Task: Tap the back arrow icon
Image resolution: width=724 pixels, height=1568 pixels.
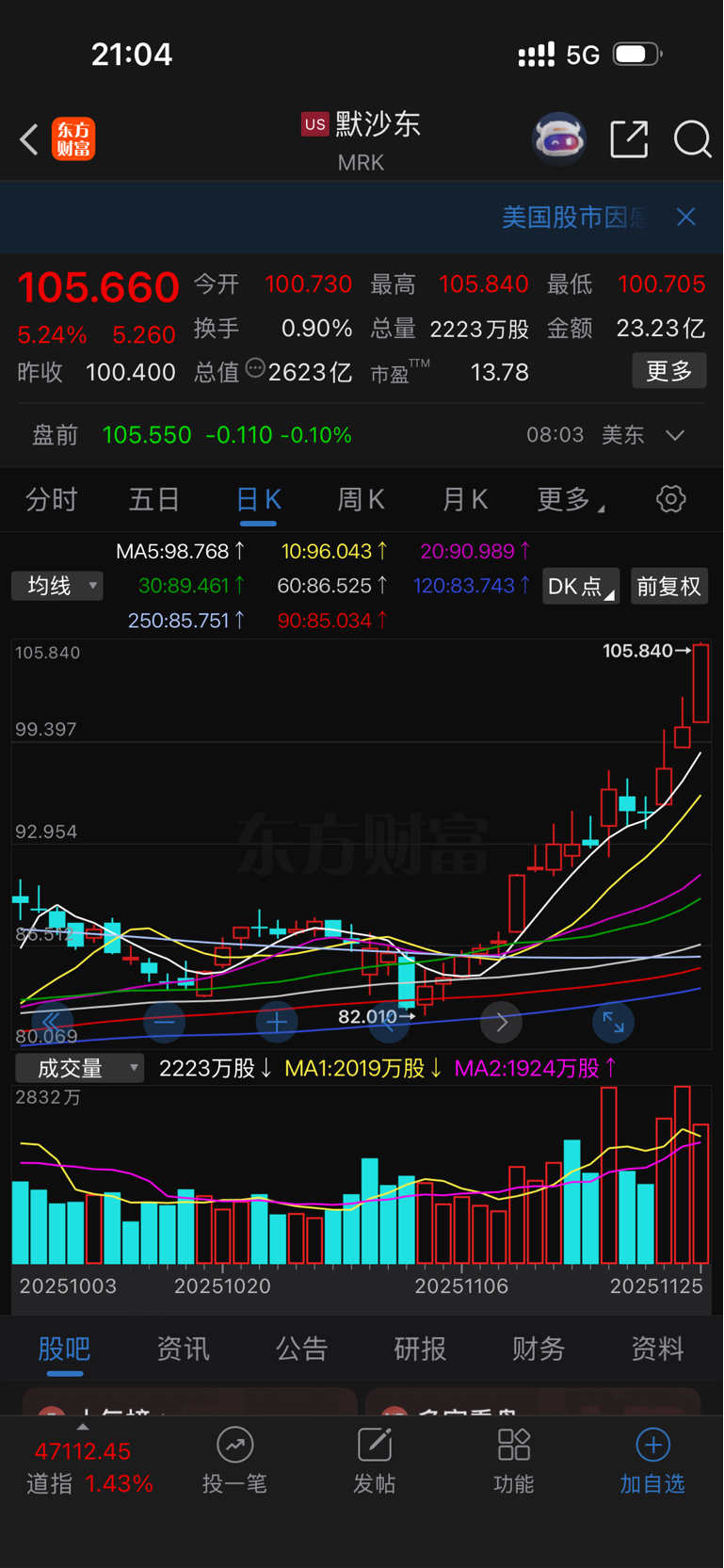Action: tap(29, 139)
